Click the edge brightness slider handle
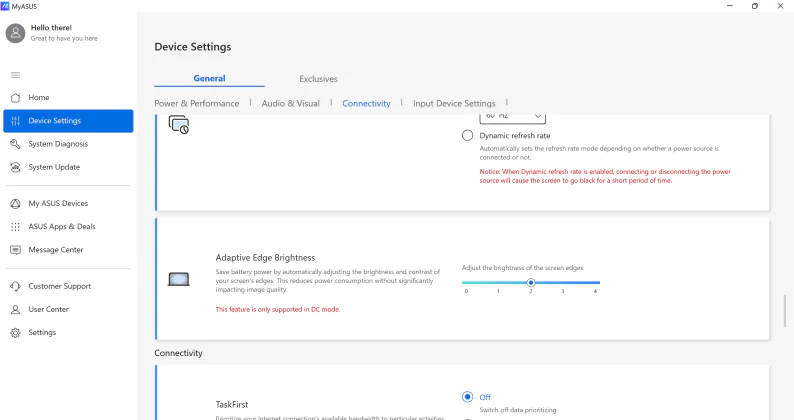This screenshot has height=420, width=794. pyautogui.click(x=531, y=283)
